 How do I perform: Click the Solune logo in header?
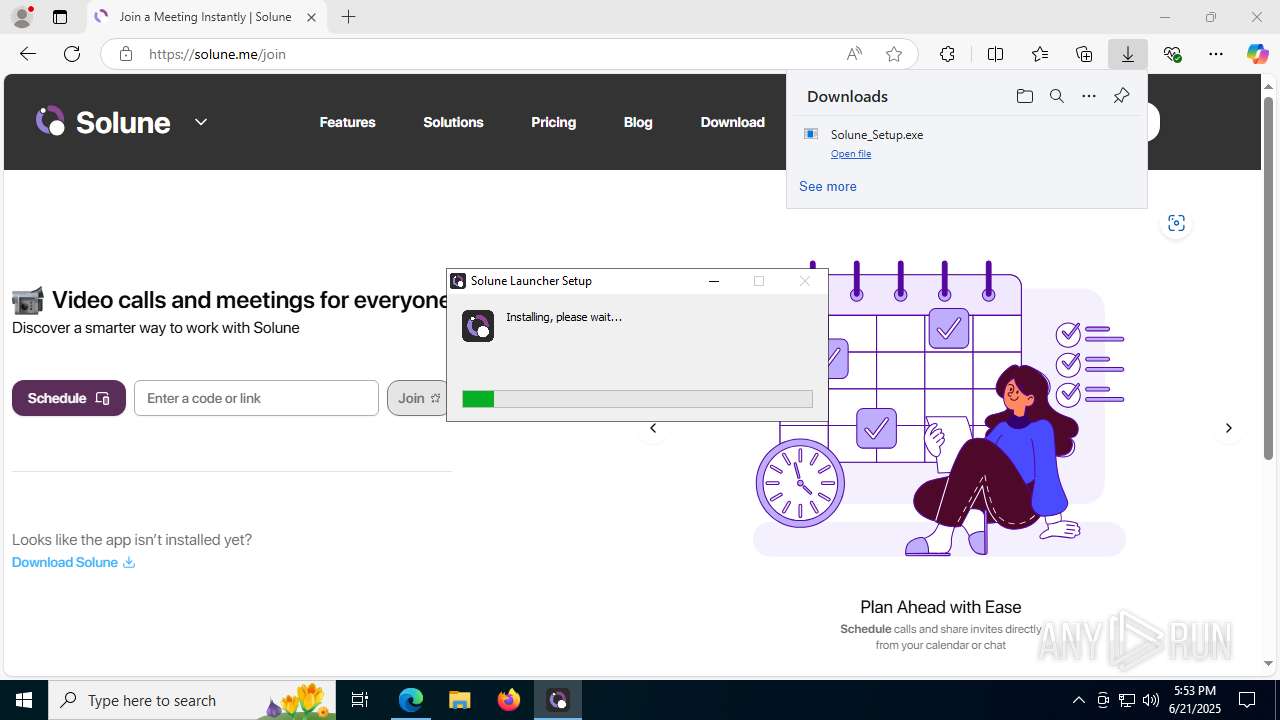click(x=103, y=122)
